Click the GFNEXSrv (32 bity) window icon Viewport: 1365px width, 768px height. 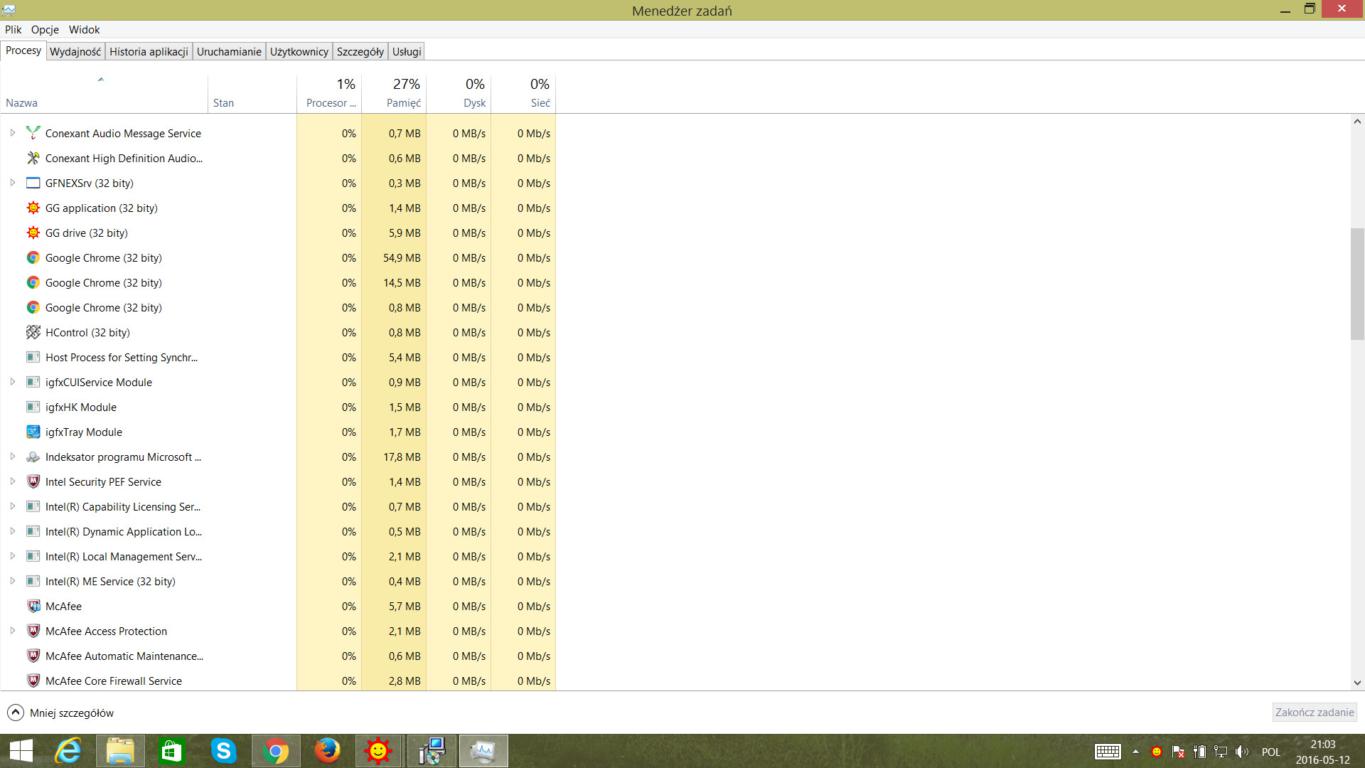(x=33, y=183)
